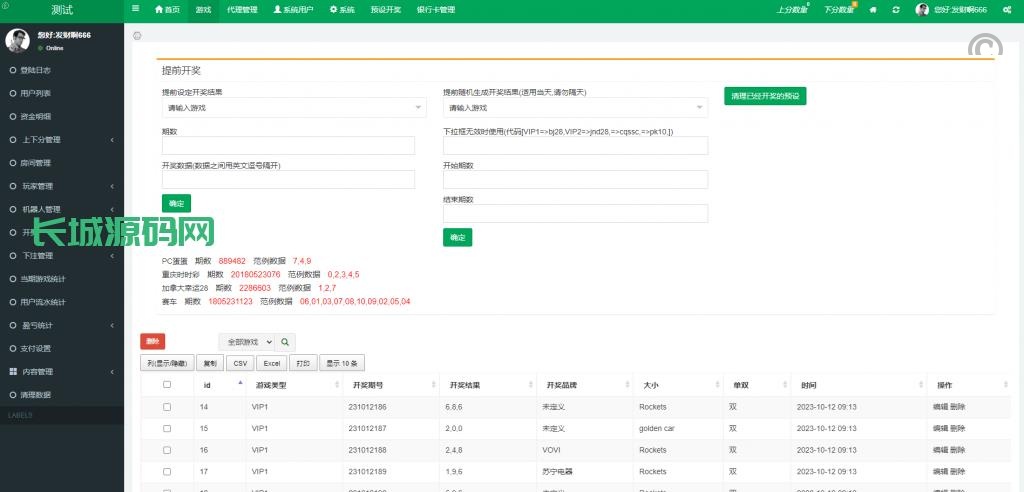Click the red 删除 button above table
The height and width of the screenshot is (492, 1024).
(153, 342)
